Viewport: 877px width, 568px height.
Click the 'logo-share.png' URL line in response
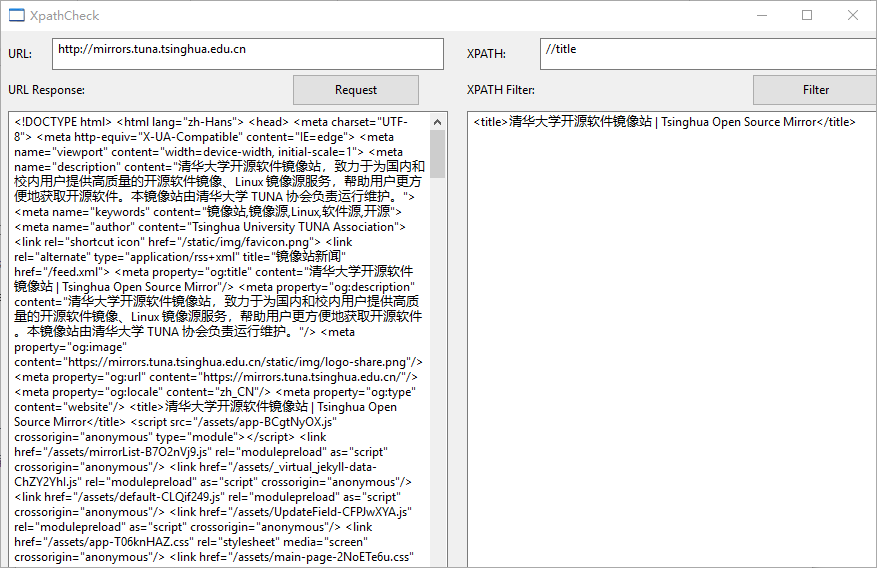218,362
